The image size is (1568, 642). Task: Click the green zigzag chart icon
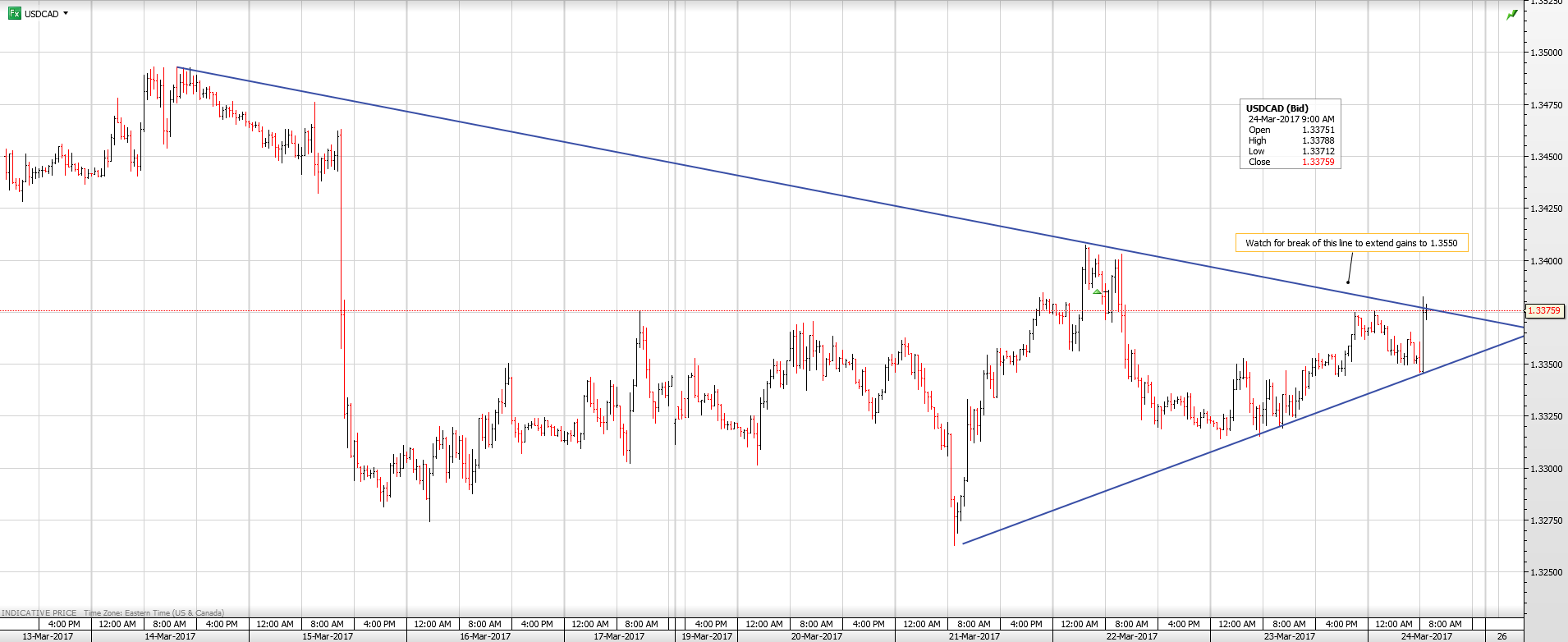click(x=1511, y=15)
